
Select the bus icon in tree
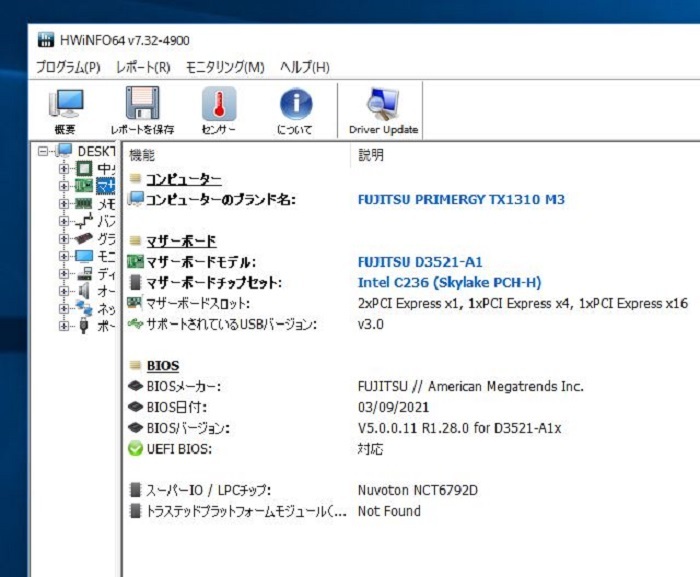tap(83, 221)
